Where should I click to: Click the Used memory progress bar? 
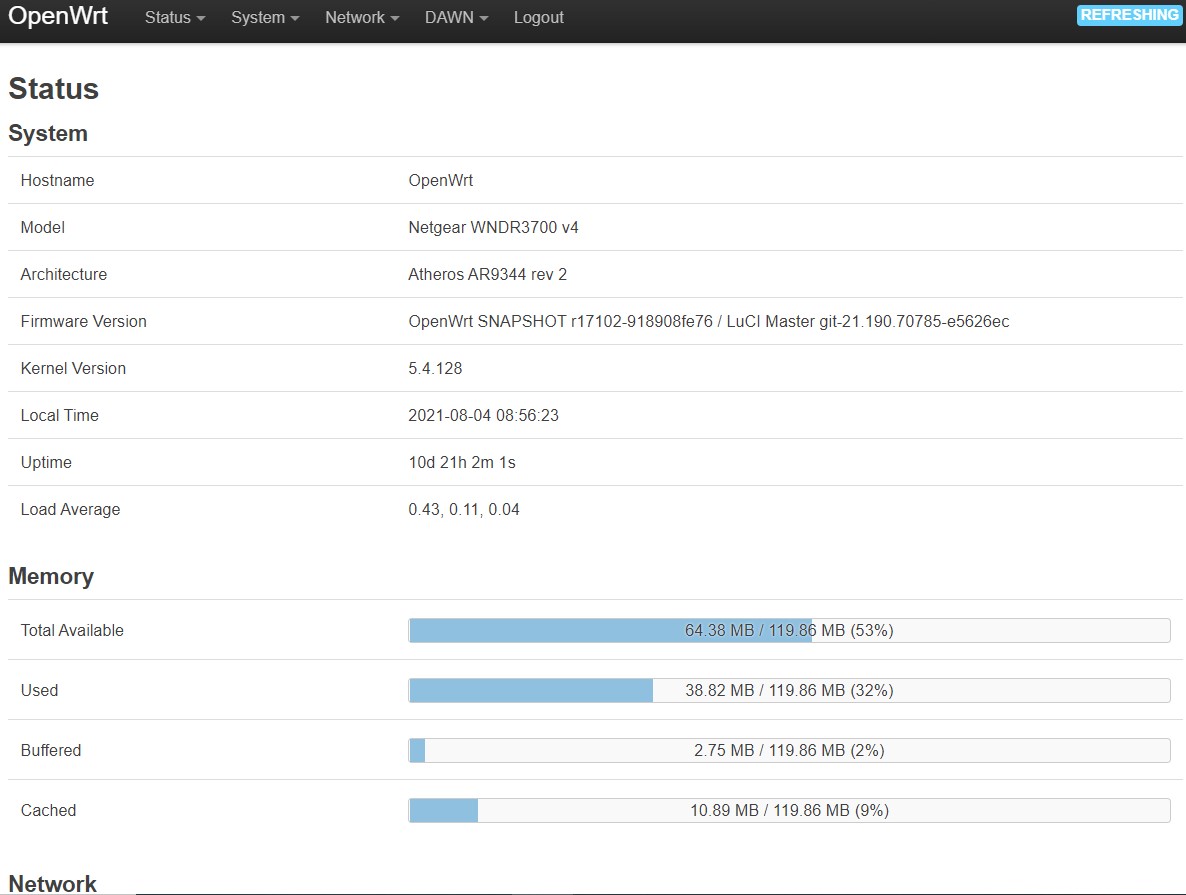(x=789, y=690)
